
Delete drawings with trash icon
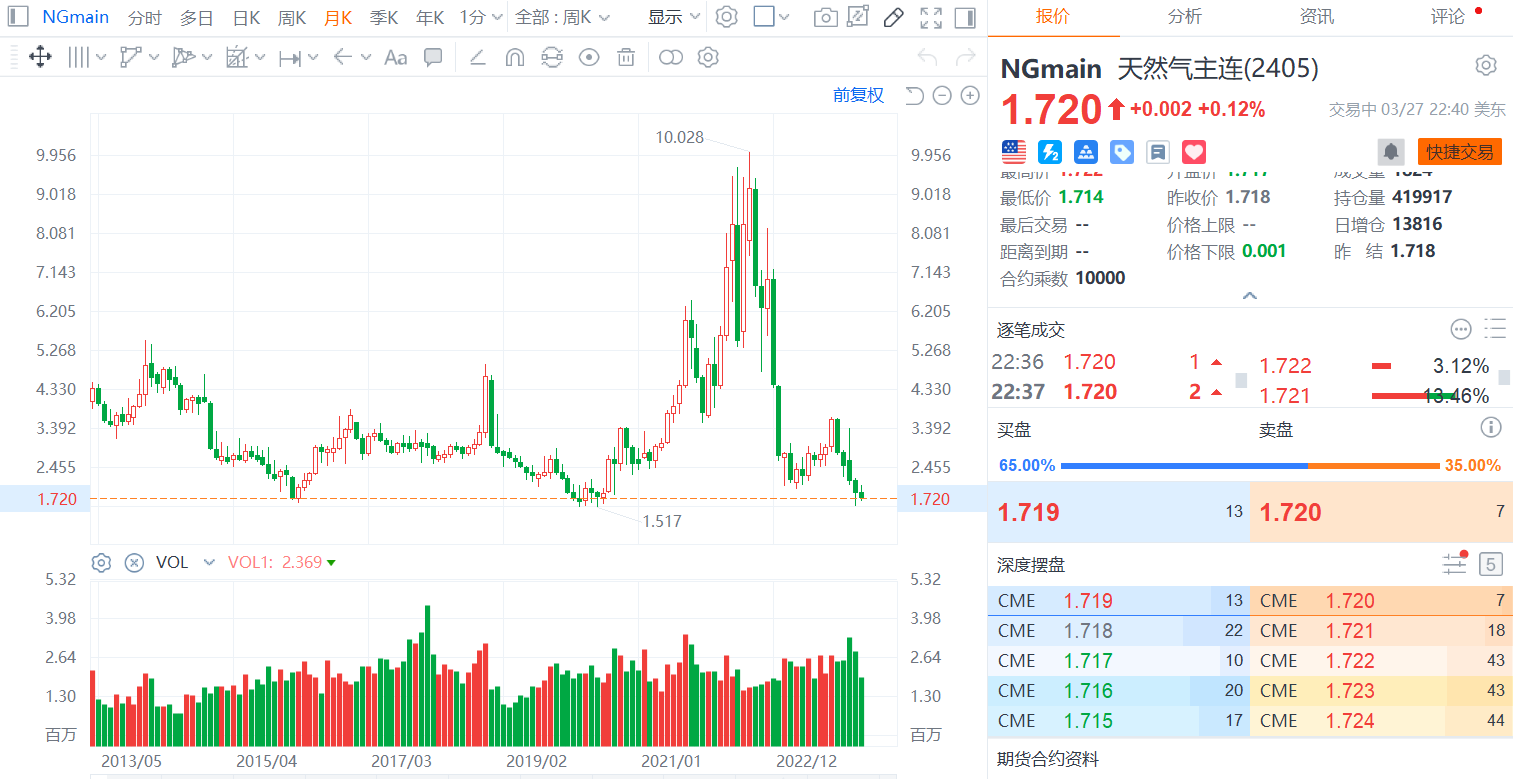(626, 57)
